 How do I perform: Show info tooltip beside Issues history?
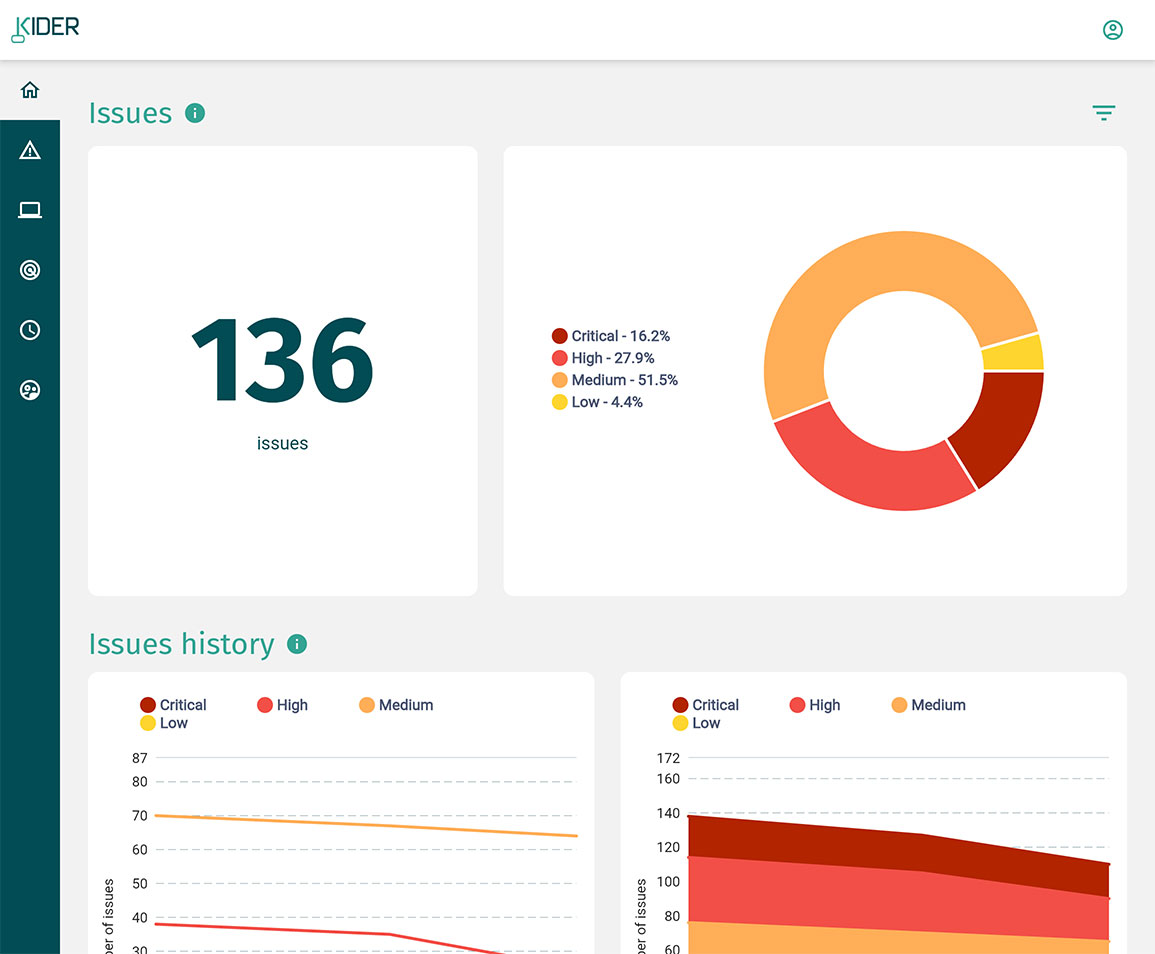pos(297,644)
